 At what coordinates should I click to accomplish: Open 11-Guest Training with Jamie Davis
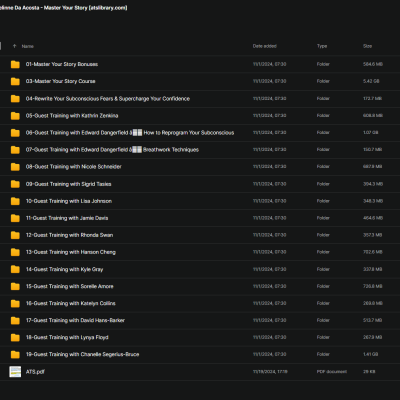(x=67, y=218)
